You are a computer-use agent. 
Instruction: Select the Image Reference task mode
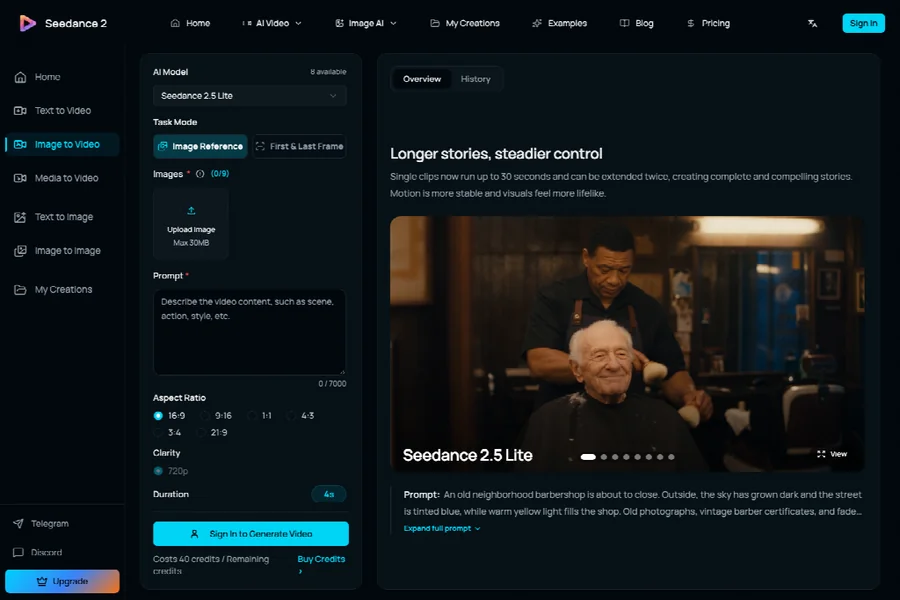[200, 146]
